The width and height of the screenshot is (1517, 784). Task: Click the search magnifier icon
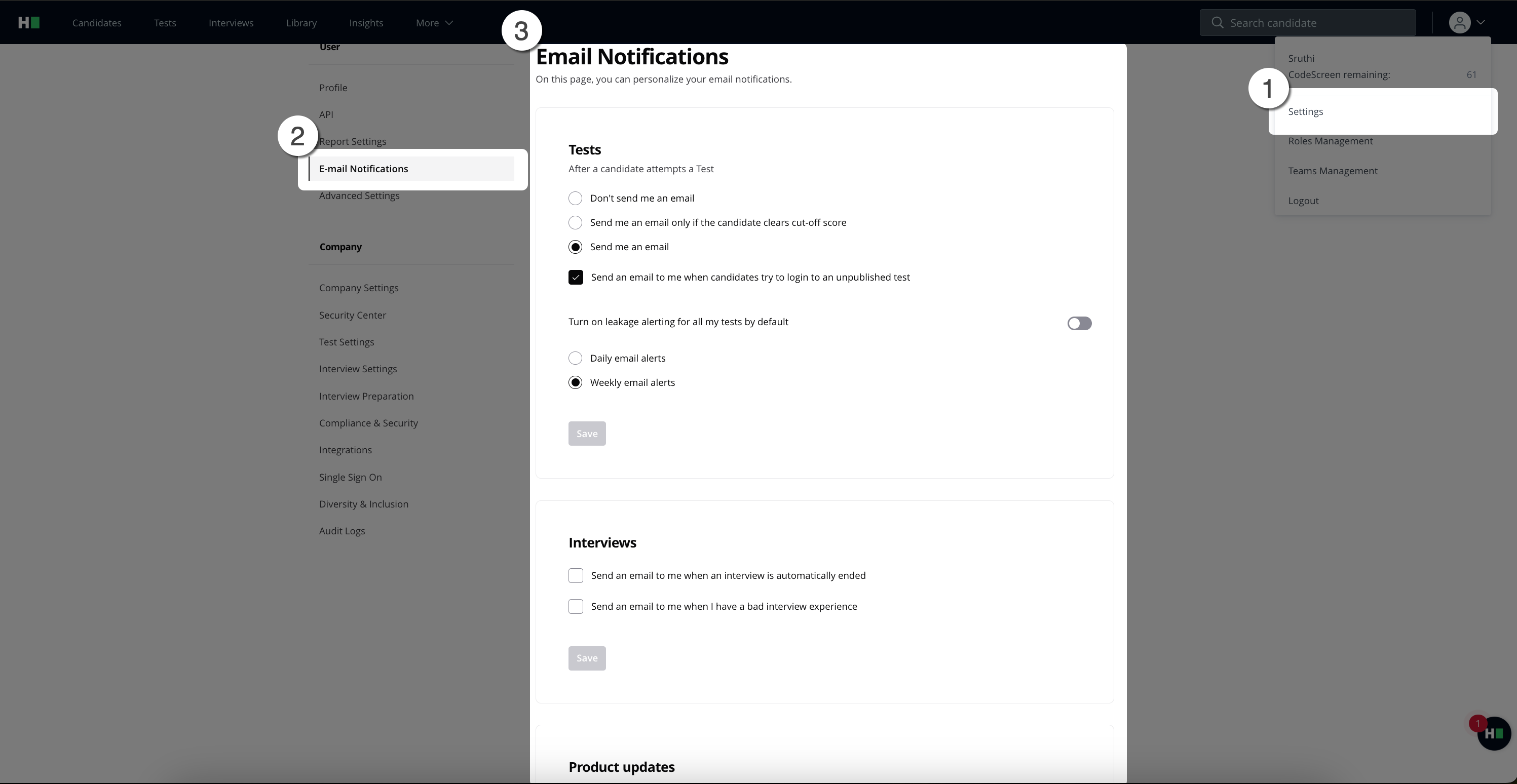tap(1217, 22)
